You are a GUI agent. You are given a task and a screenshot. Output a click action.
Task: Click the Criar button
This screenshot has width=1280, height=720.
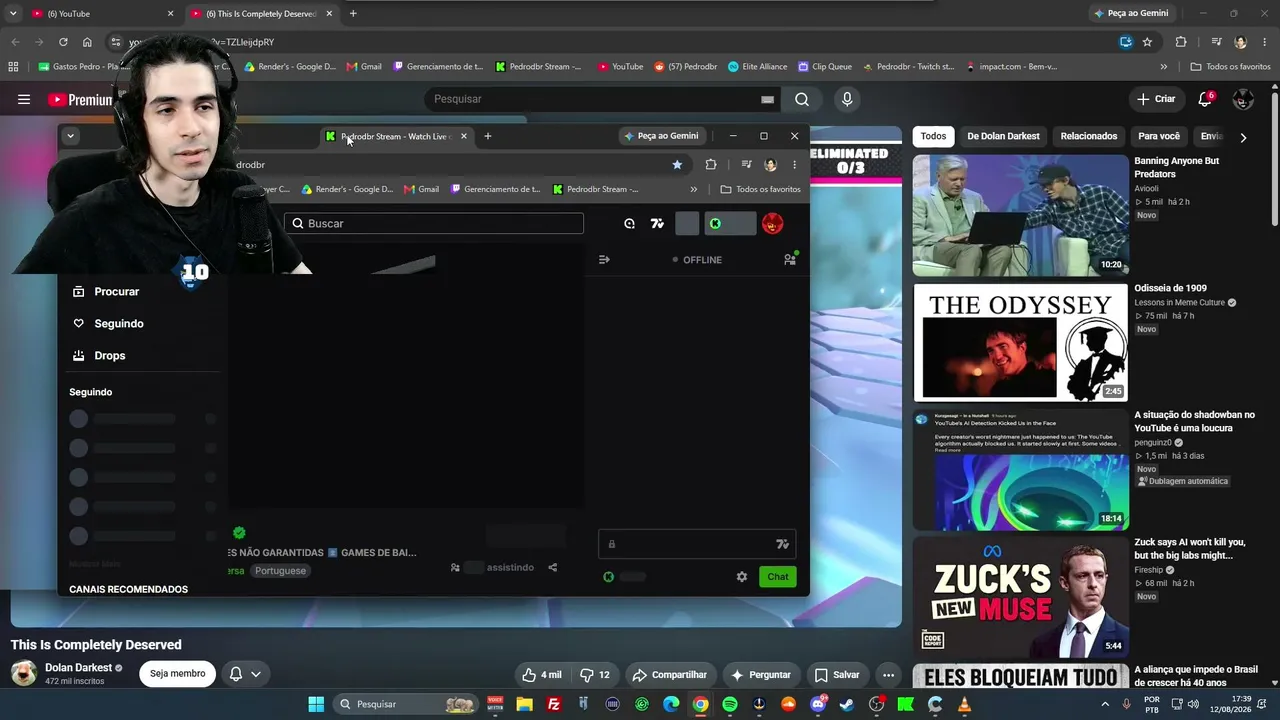pyautogui.click(x=1156, y=99)
